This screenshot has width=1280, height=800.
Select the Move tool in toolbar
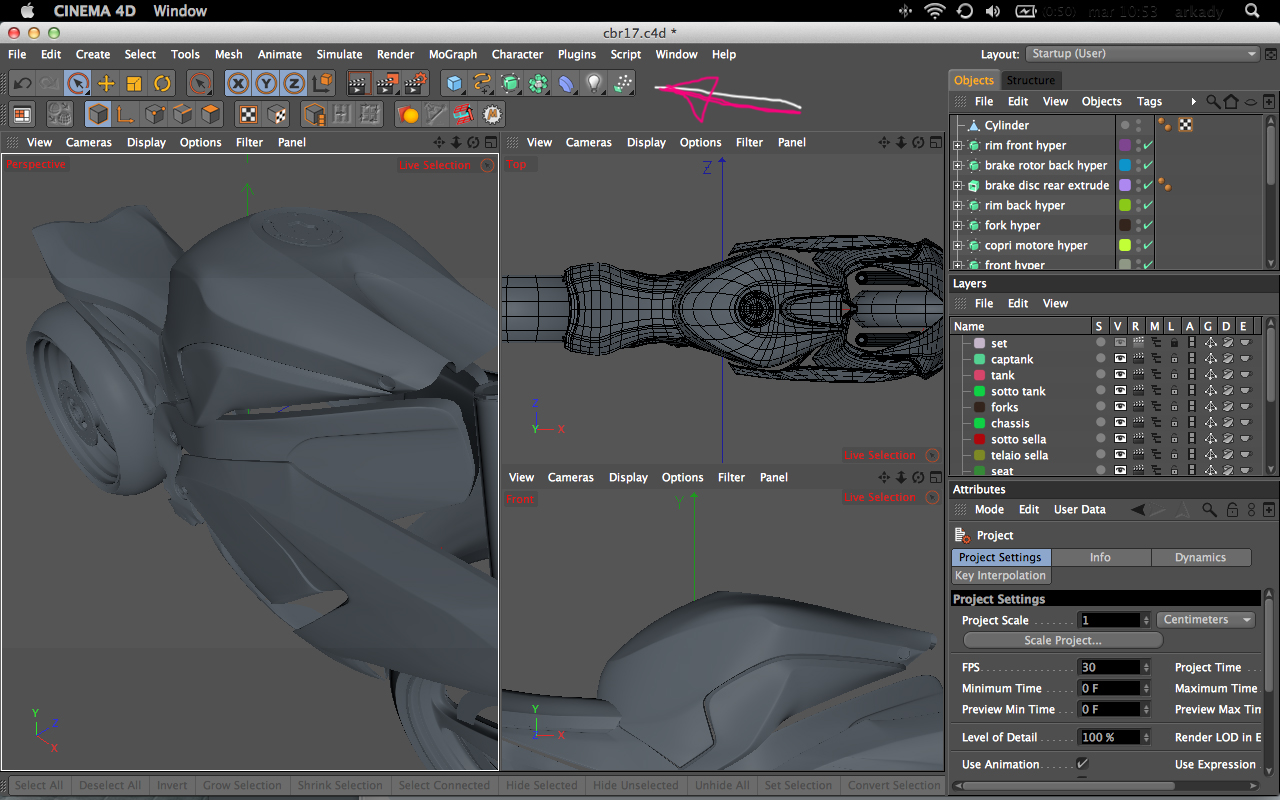106,84
